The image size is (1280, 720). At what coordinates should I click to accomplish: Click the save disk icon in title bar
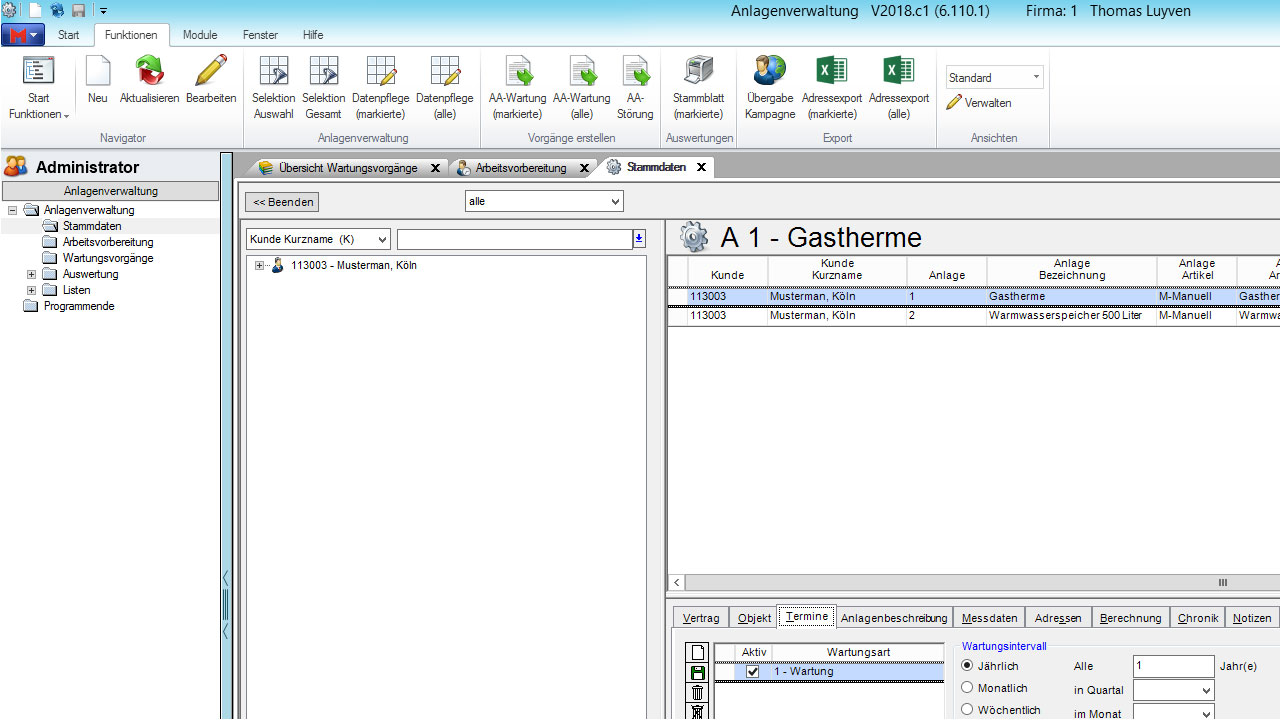(78, 10)
